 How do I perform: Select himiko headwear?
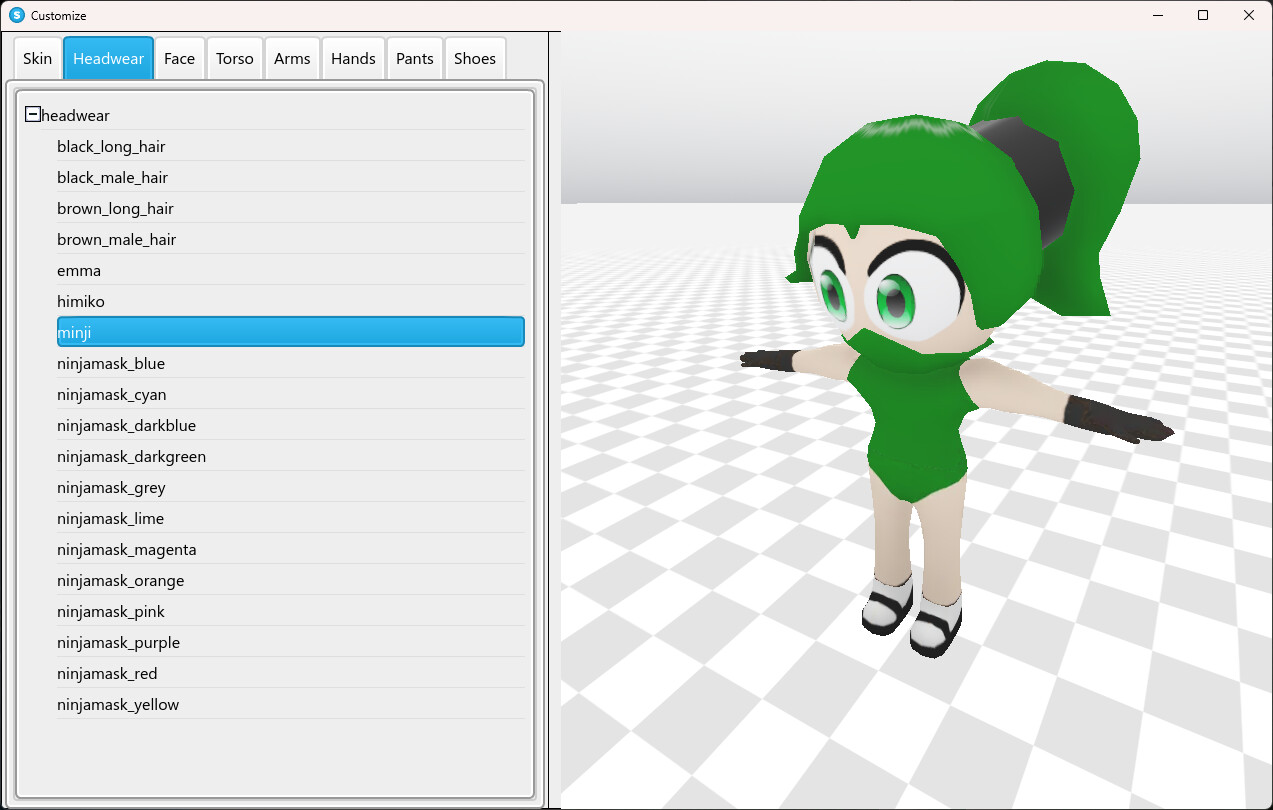tap(80, 301)
